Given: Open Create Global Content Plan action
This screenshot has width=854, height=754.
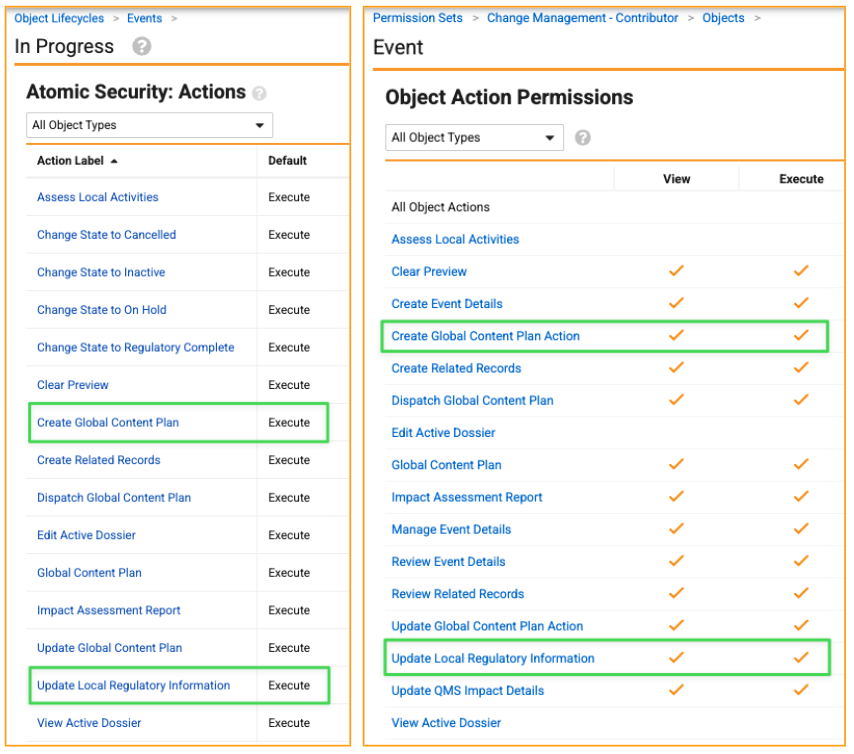Looking at the screenshot, I should [x=108, y=423].
